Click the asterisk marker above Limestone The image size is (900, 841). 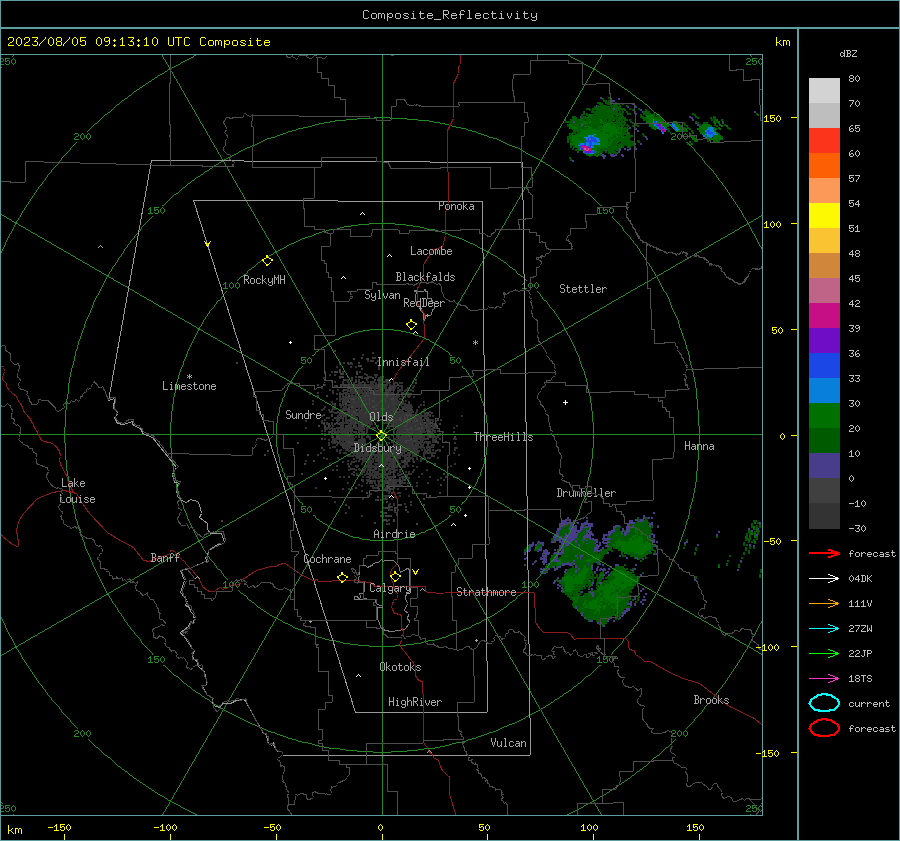(x=189, y=377)
